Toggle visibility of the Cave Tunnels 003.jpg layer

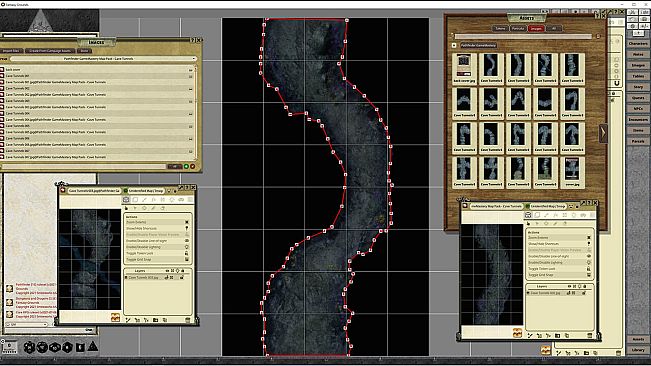coord(166,277)
